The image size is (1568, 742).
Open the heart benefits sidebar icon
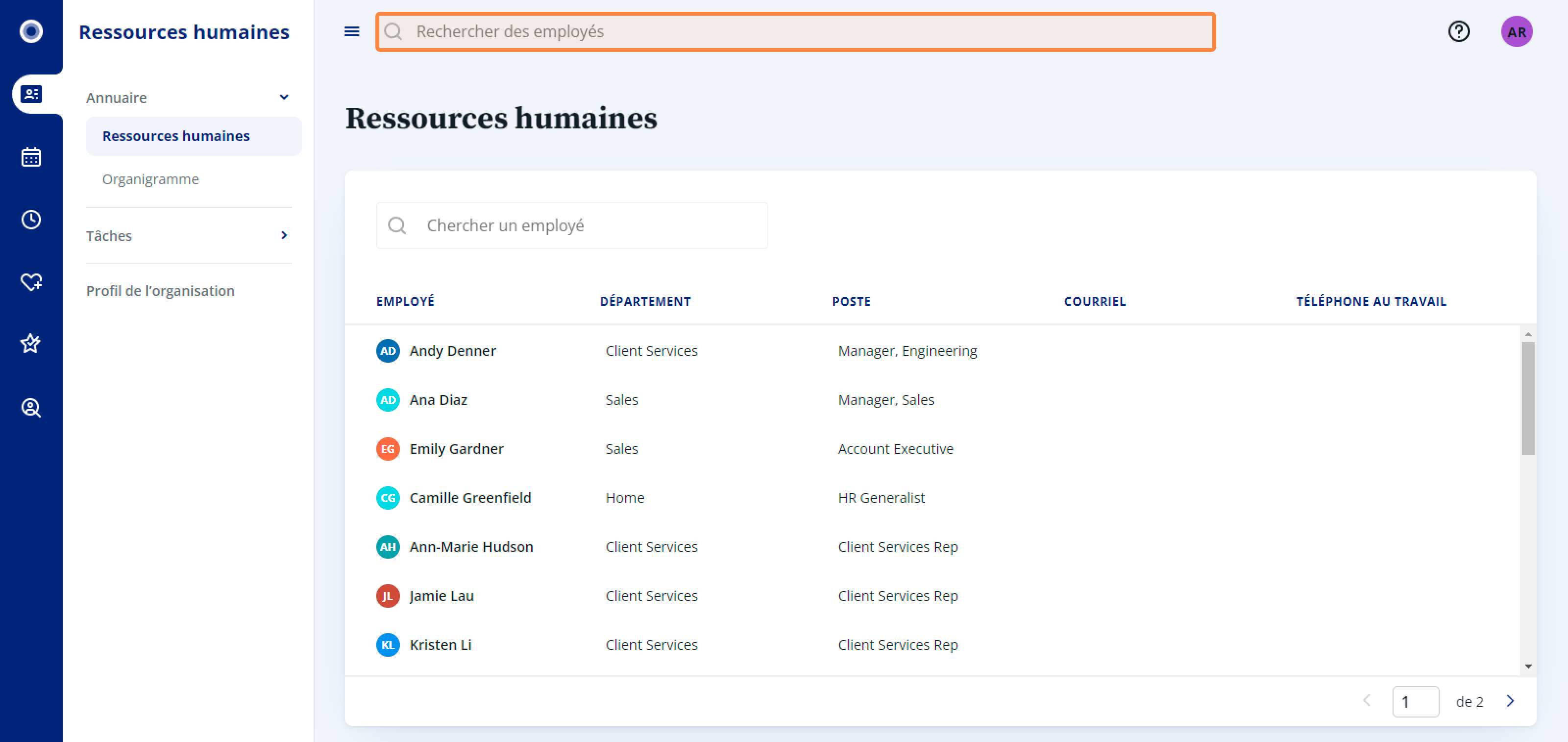click(x=31, y=282)
